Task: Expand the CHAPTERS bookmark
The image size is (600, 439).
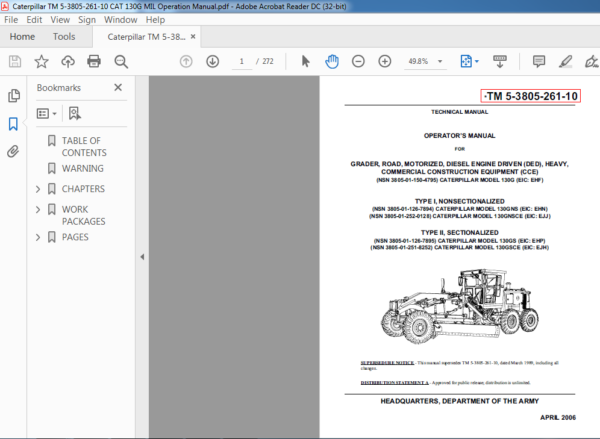Action: 38,189
